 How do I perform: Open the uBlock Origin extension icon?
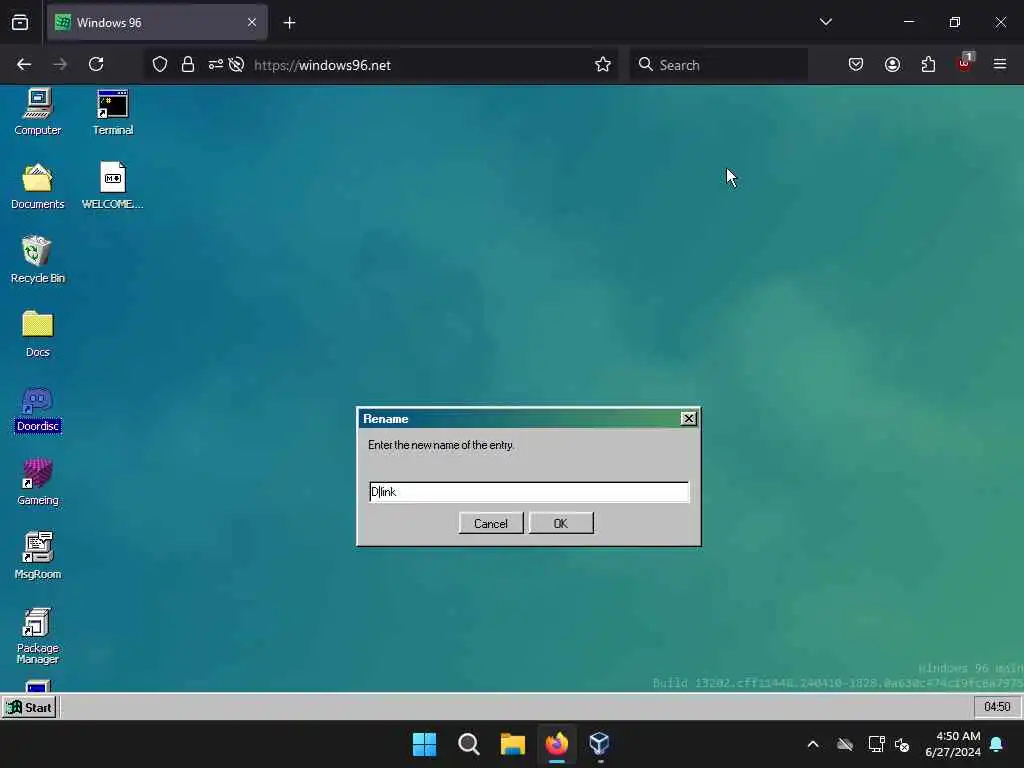(965, 63)
